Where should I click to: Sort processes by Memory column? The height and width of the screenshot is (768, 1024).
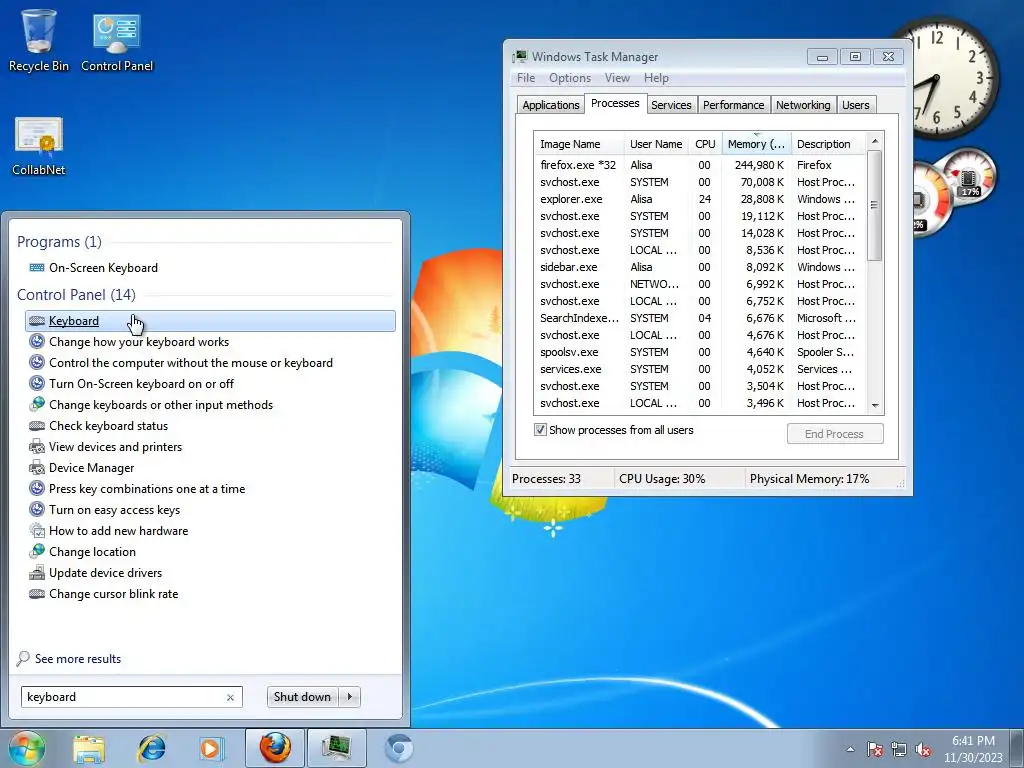[756, 144]
